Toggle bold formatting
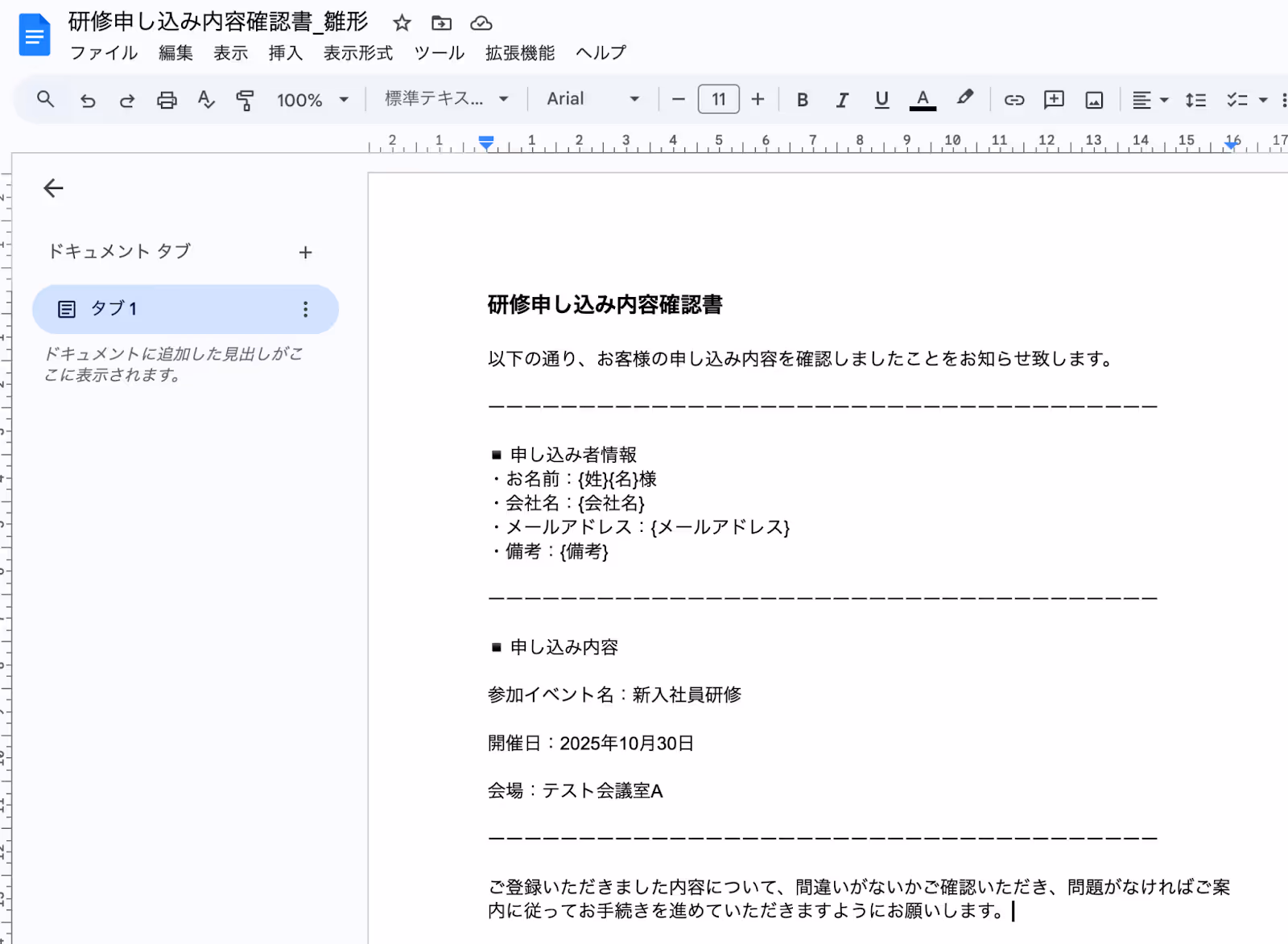 coord(803,100)
